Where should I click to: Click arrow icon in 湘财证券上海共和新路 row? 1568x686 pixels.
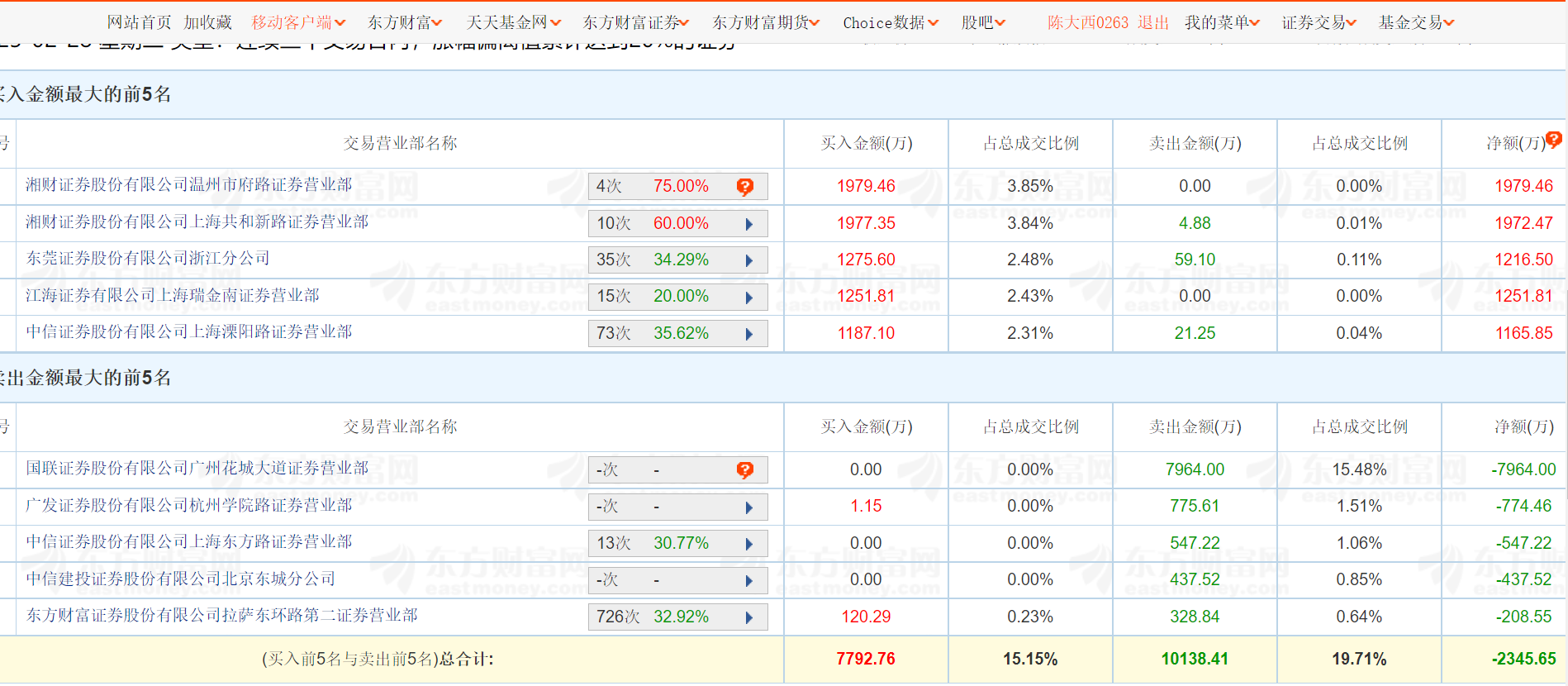pyautogui.click(x=748, y=224)
